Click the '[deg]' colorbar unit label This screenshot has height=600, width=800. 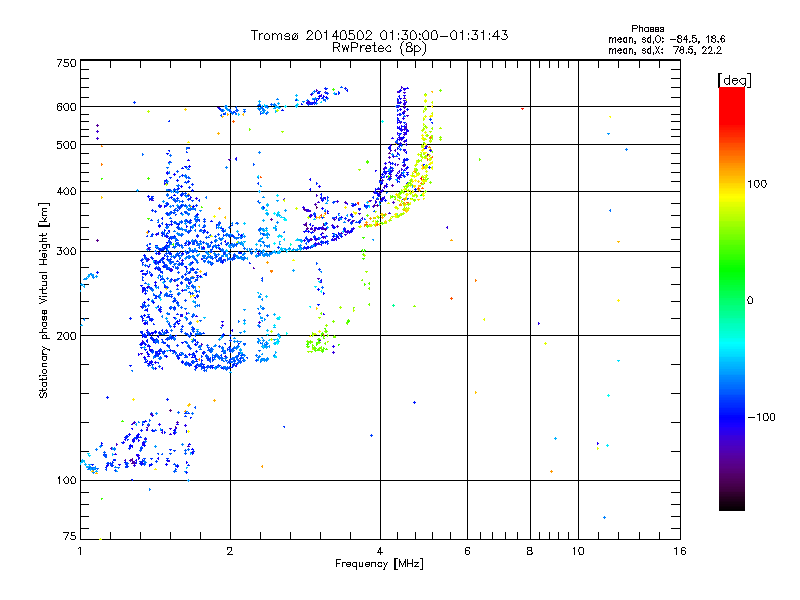(734, 80)
